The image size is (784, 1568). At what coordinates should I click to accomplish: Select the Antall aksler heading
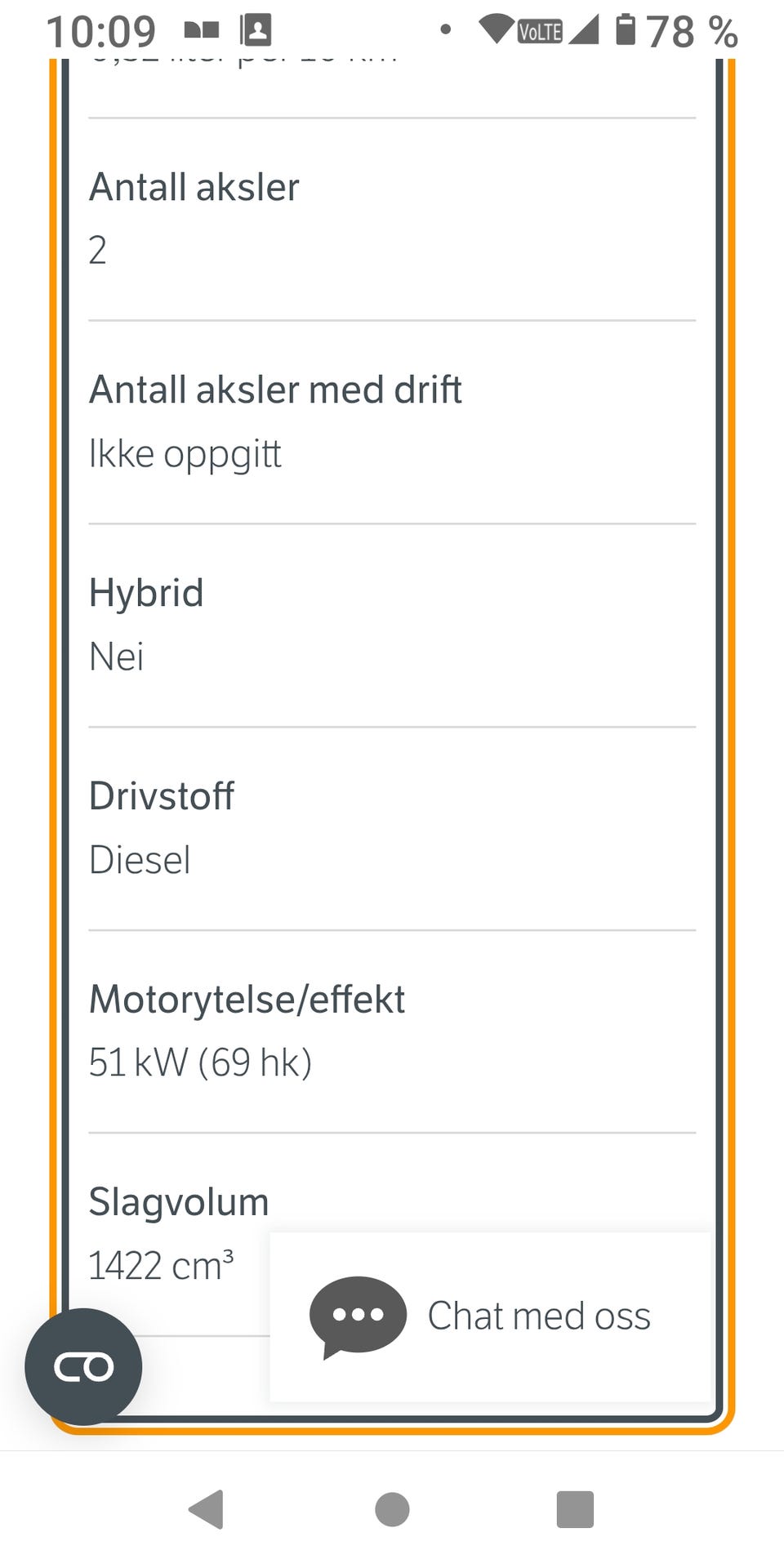(194, 187)
